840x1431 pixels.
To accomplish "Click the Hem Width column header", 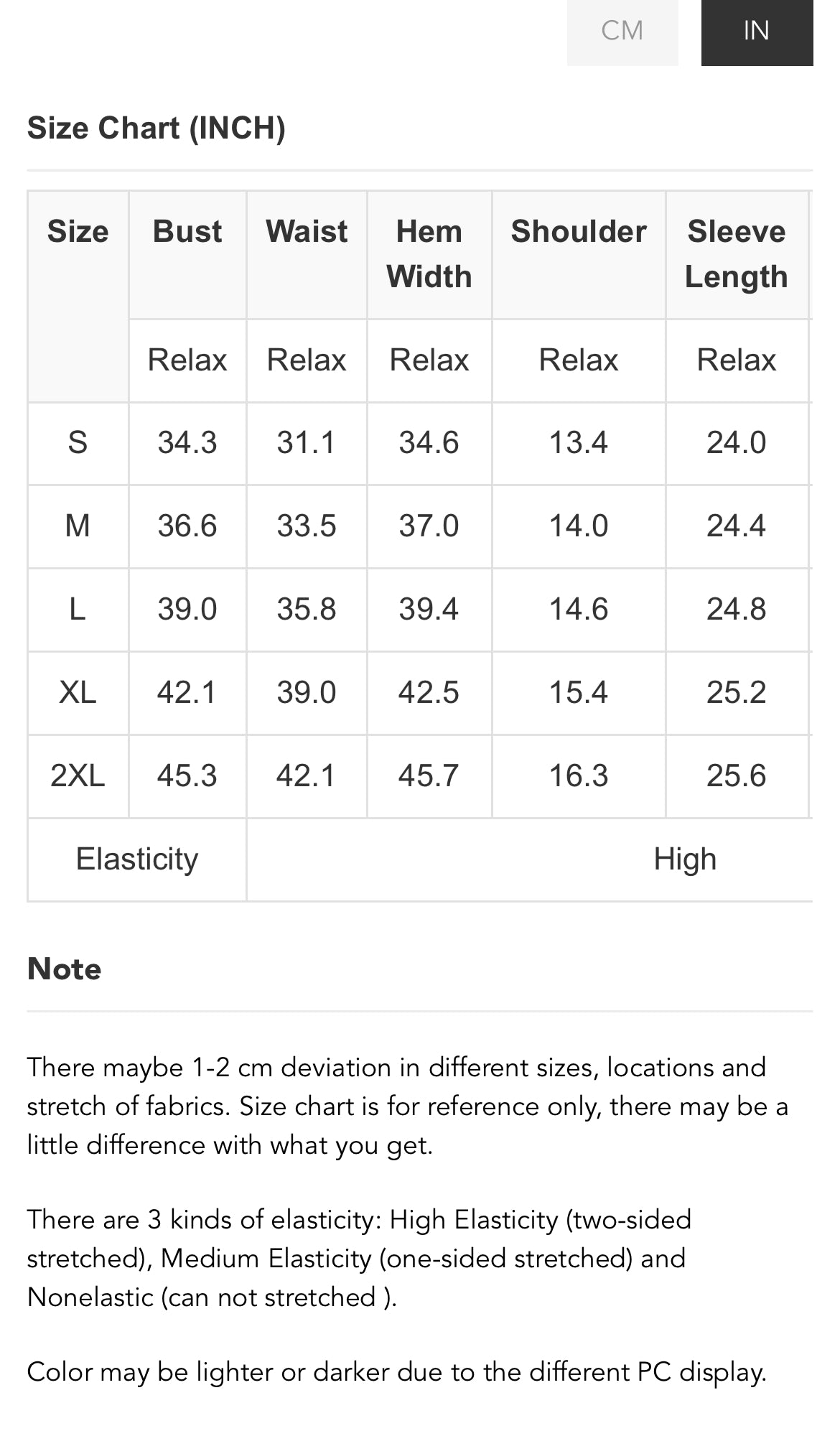I will [x=429, y=255].
